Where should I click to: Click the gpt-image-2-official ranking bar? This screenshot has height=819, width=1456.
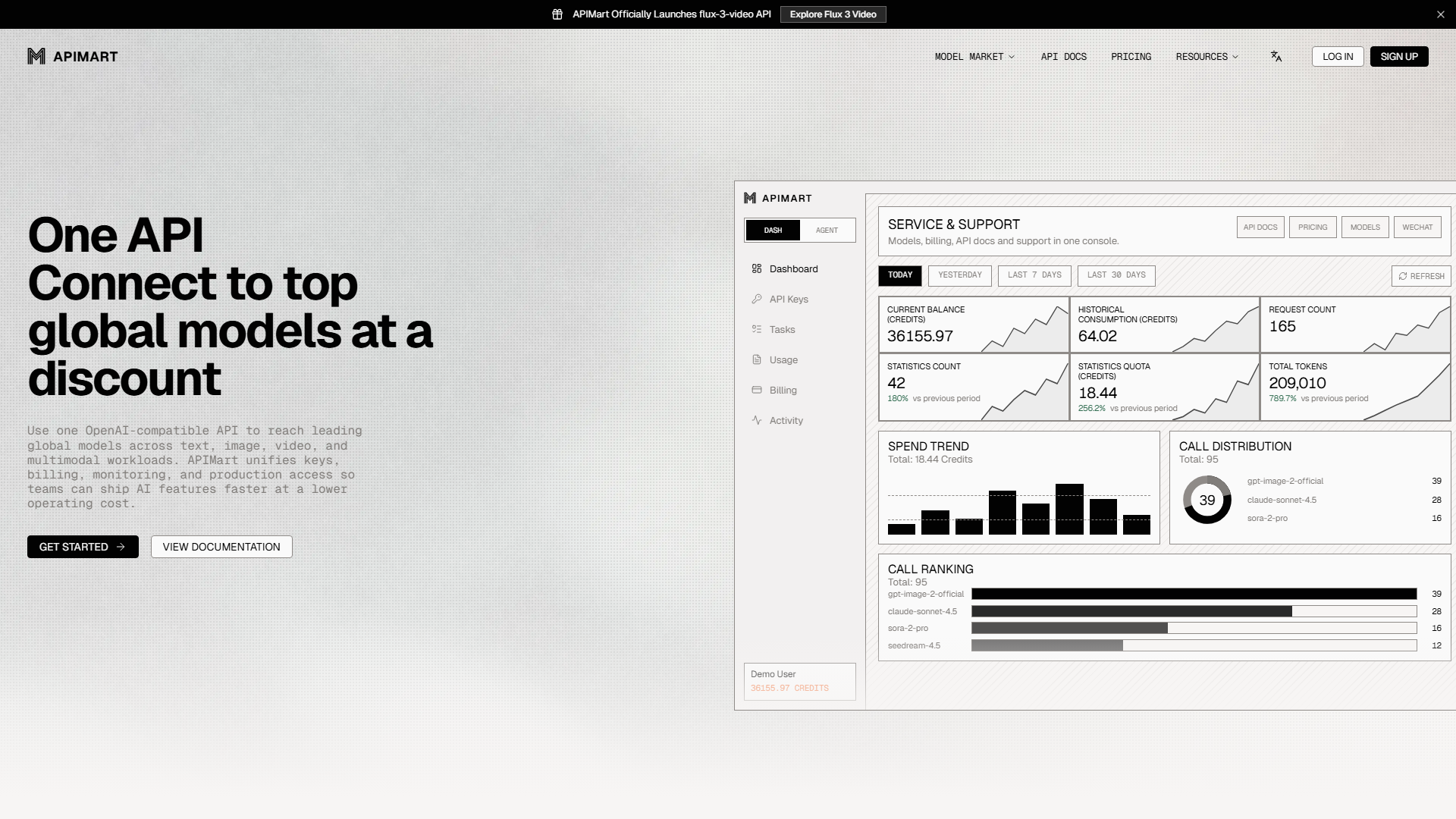tap(1194, 594)
